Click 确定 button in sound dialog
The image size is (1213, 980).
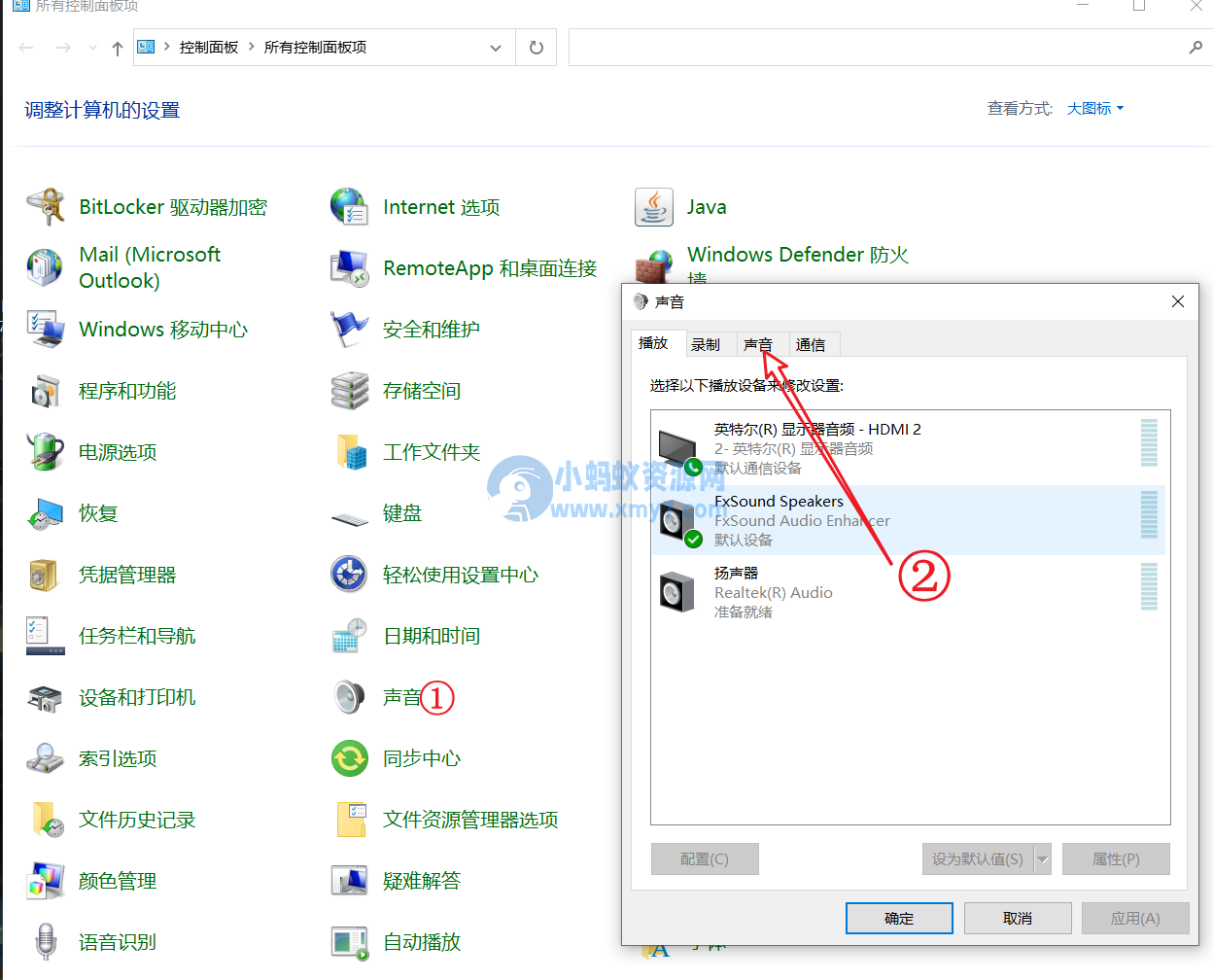point(899,918)
